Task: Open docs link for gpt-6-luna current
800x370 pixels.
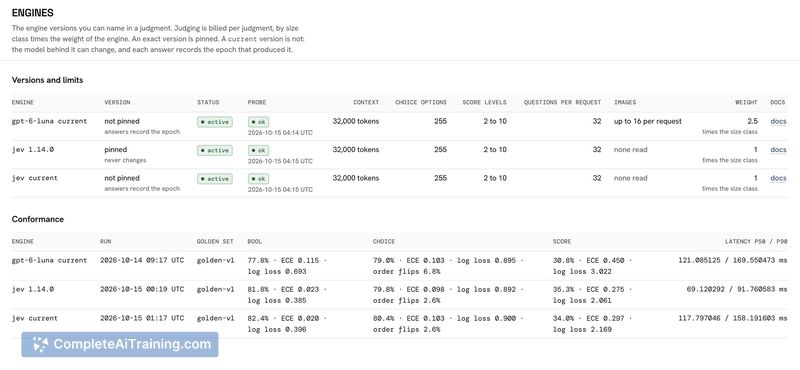Action: pos(778,121)
